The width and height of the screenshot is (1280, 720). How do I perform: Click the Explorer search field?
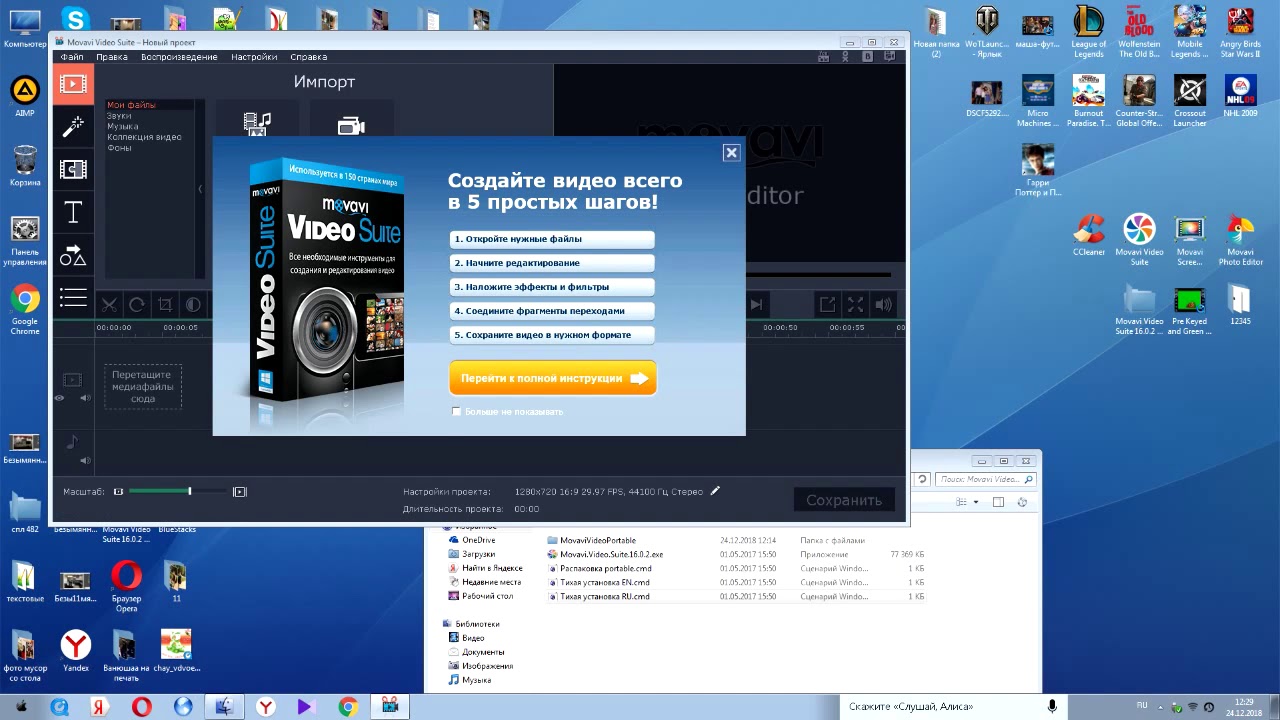point(986,480)
